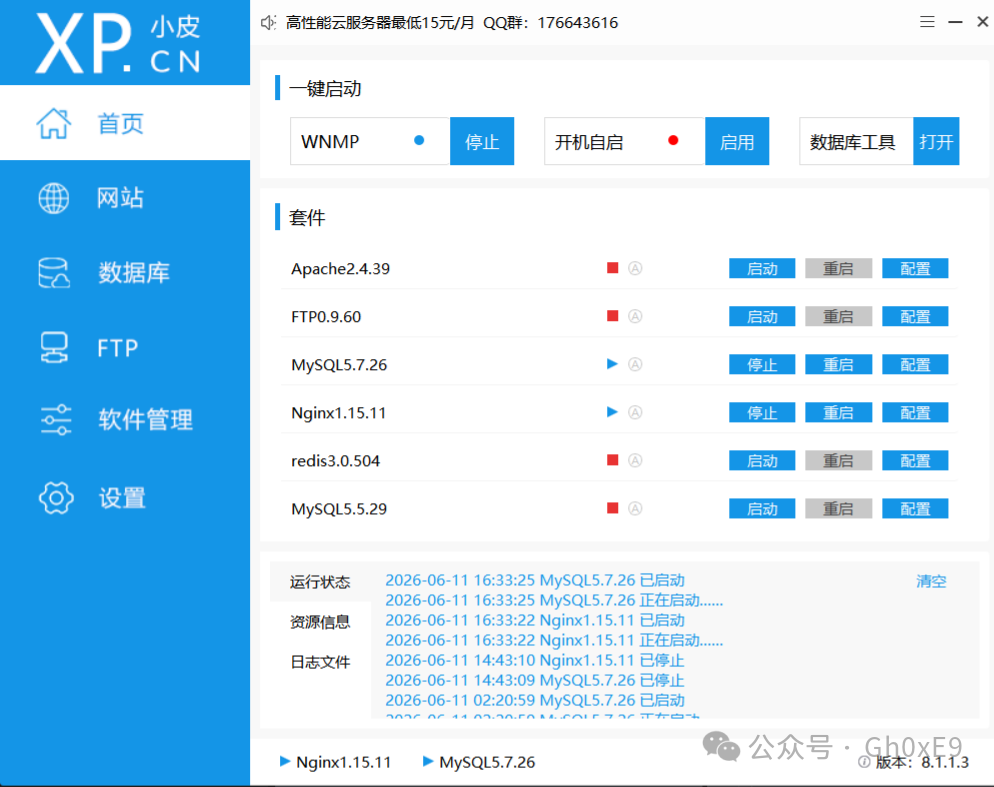
Task: Toggle auto-start A icon for FTP0.9.60
Action: (x=635, y=316)
